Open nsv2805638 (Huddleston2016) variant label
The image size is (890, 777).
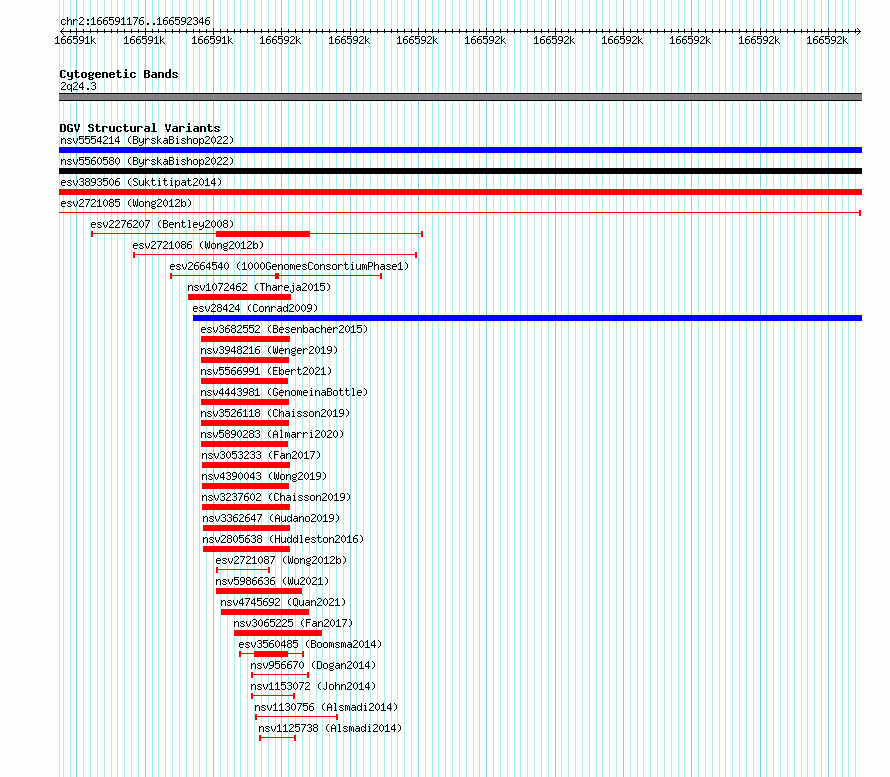point(283,539)
